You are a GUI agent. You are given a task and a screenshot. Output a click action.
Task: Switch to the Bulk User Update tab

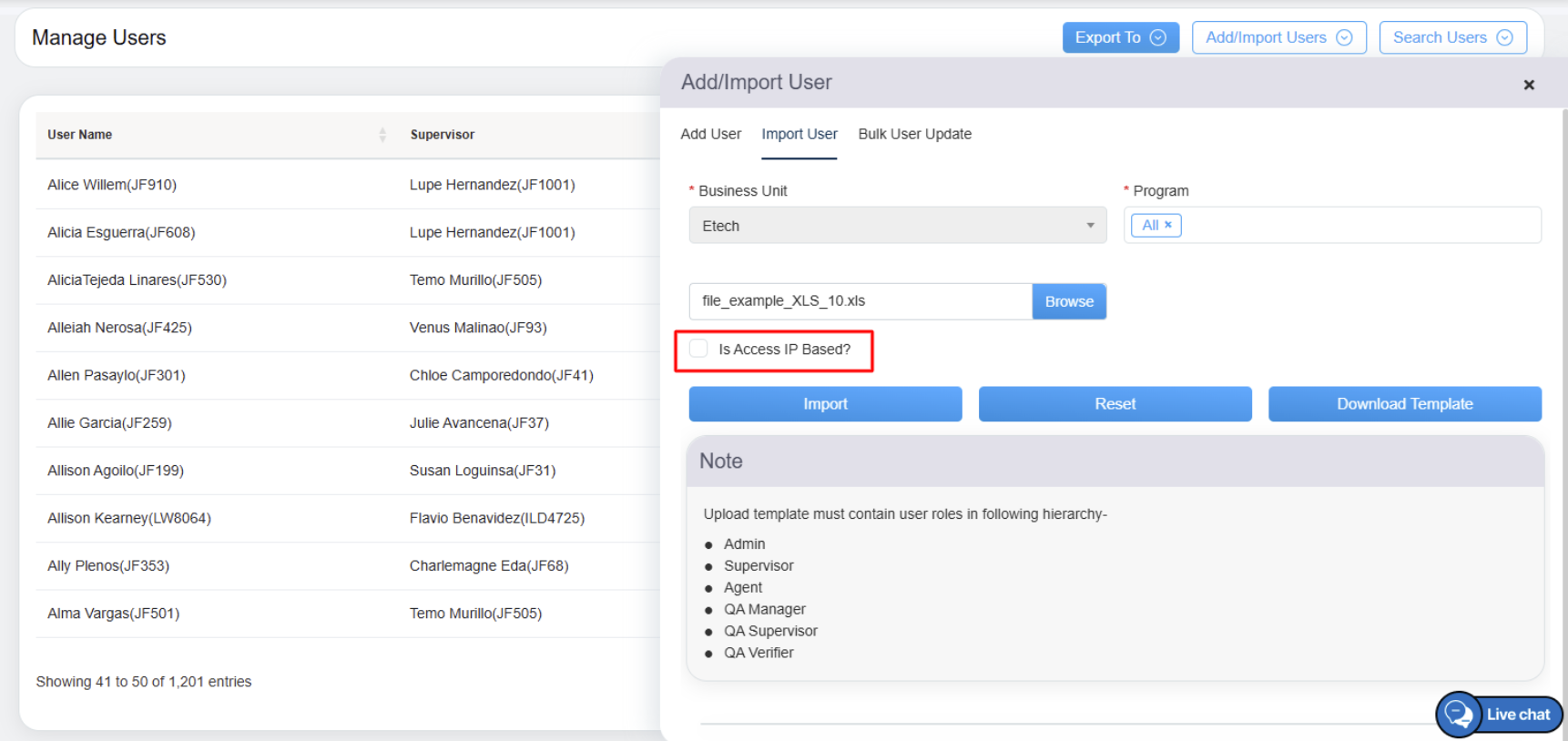point(914,134)
